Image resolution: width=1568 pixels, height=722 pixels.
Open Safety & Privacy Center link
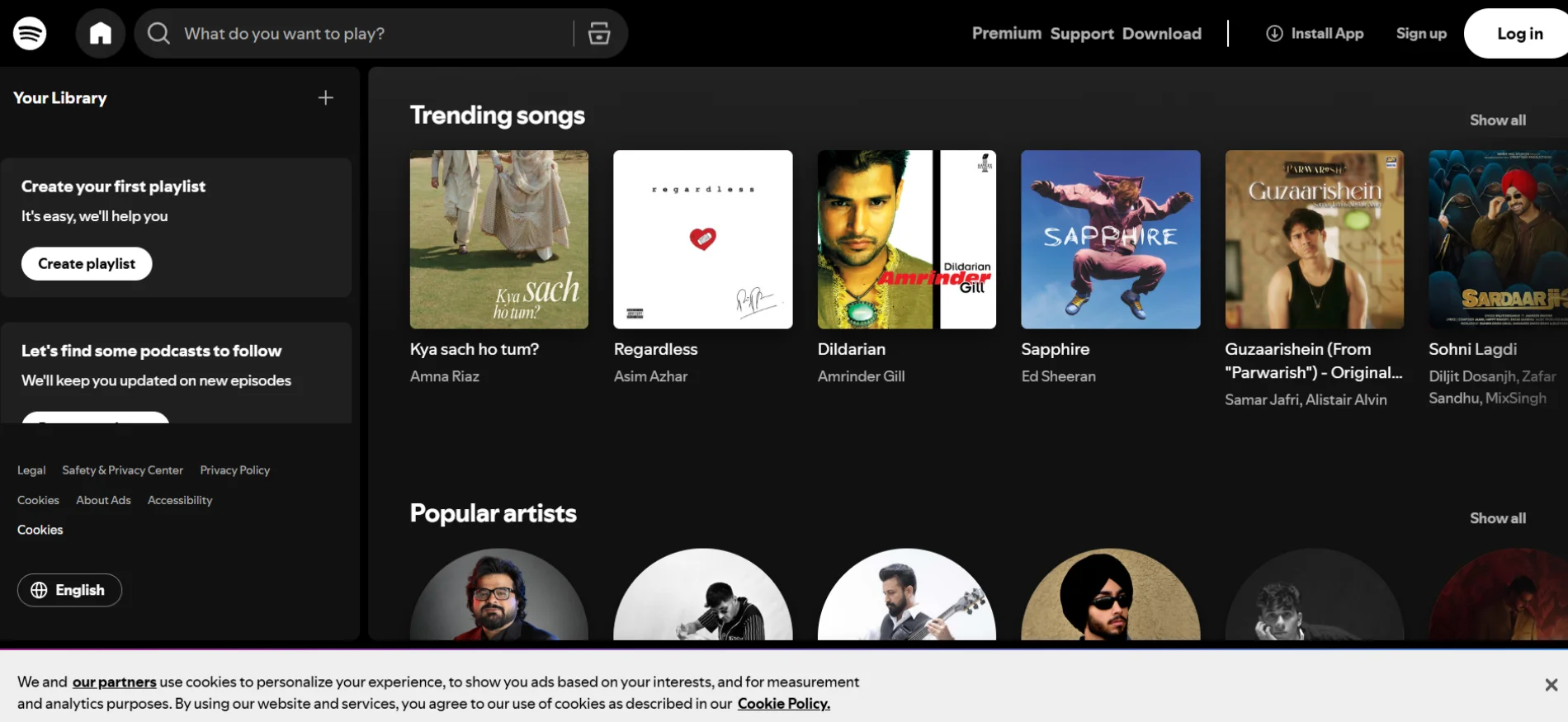pyautogui.click(x=122, y=470)
